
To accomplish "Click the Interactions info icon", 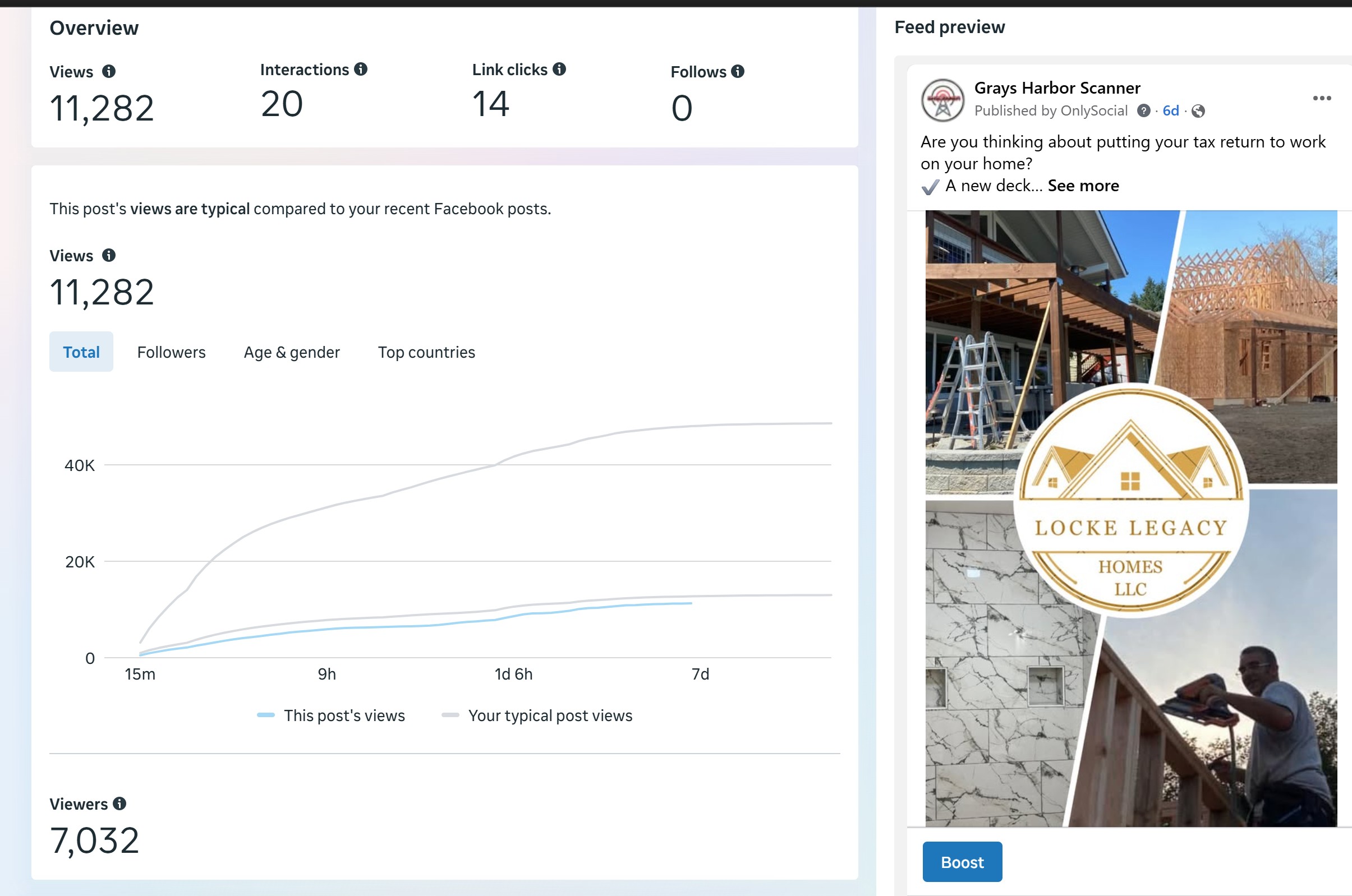I will point(361,69).
